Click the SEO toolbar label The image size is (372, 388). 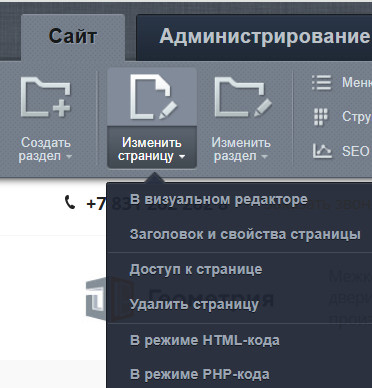pos(355,151)
